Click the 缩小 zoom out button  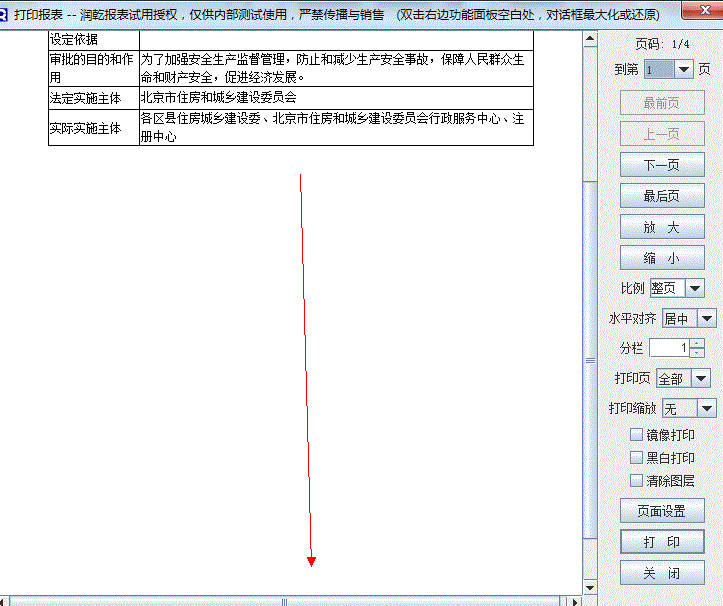pyautogui.click(x=662, y=257)
